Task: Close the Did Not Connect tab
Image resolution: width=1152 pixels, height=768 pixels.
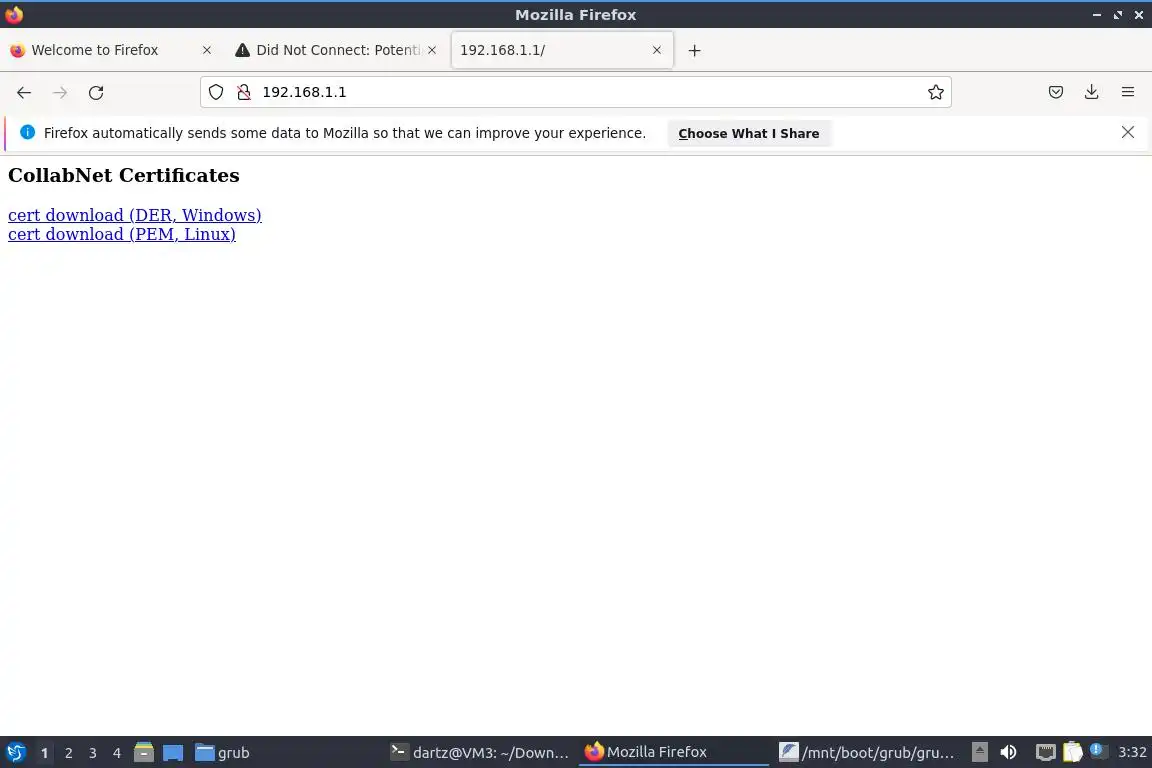Action: (432, 50)
